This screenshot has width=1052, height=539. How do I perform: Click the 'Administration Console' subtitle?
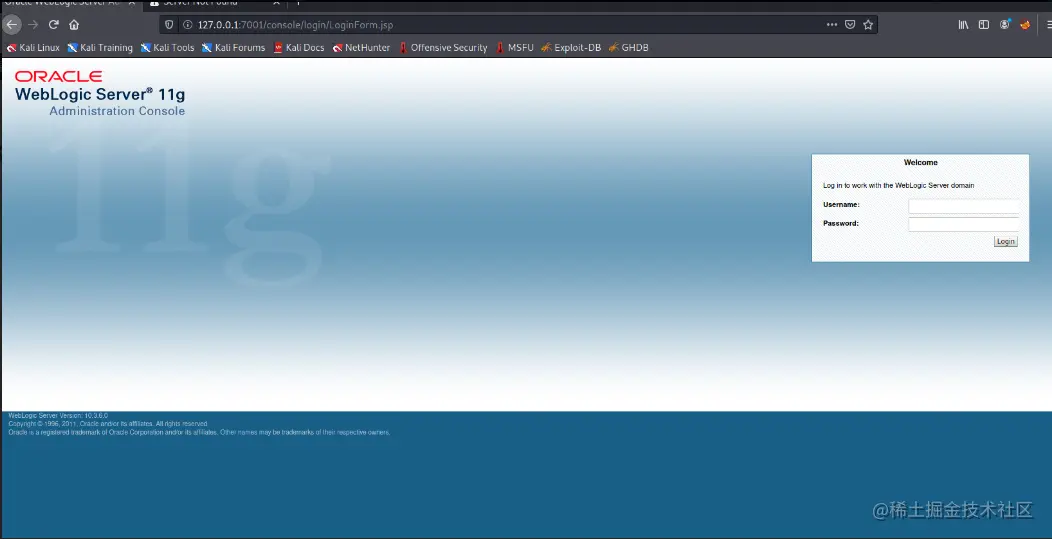(x=117, y=111)
